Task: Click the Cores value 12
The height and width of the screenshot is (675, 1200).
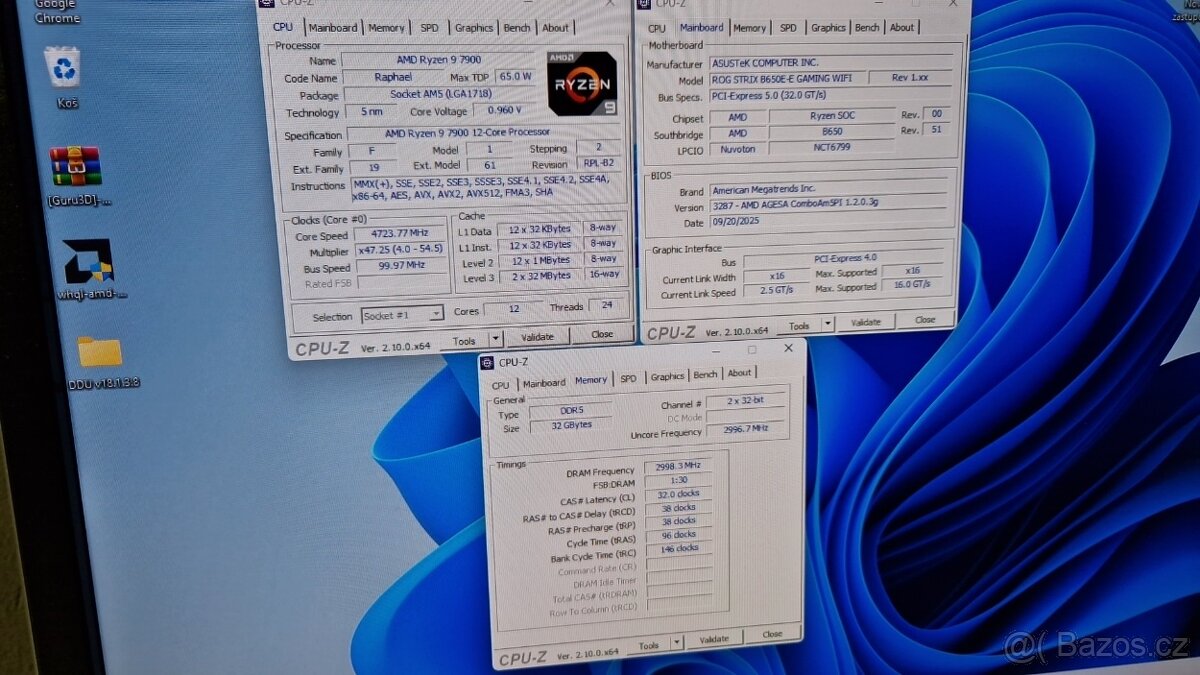Action: (513, 309)
